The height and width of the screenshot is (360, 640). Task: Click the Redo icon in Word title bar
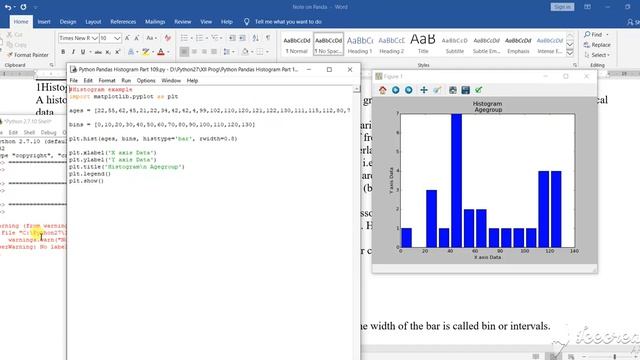point(23,7)
